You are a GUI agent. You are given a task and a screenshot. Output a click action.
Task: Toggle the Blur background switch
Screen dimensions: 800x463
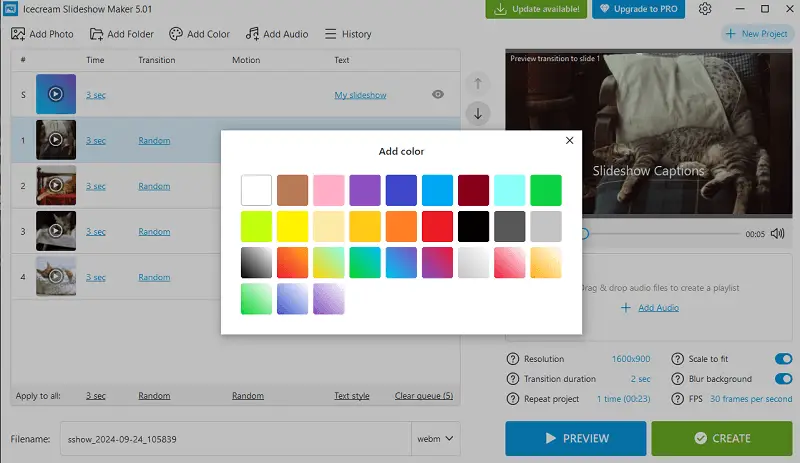coord(783,379)
